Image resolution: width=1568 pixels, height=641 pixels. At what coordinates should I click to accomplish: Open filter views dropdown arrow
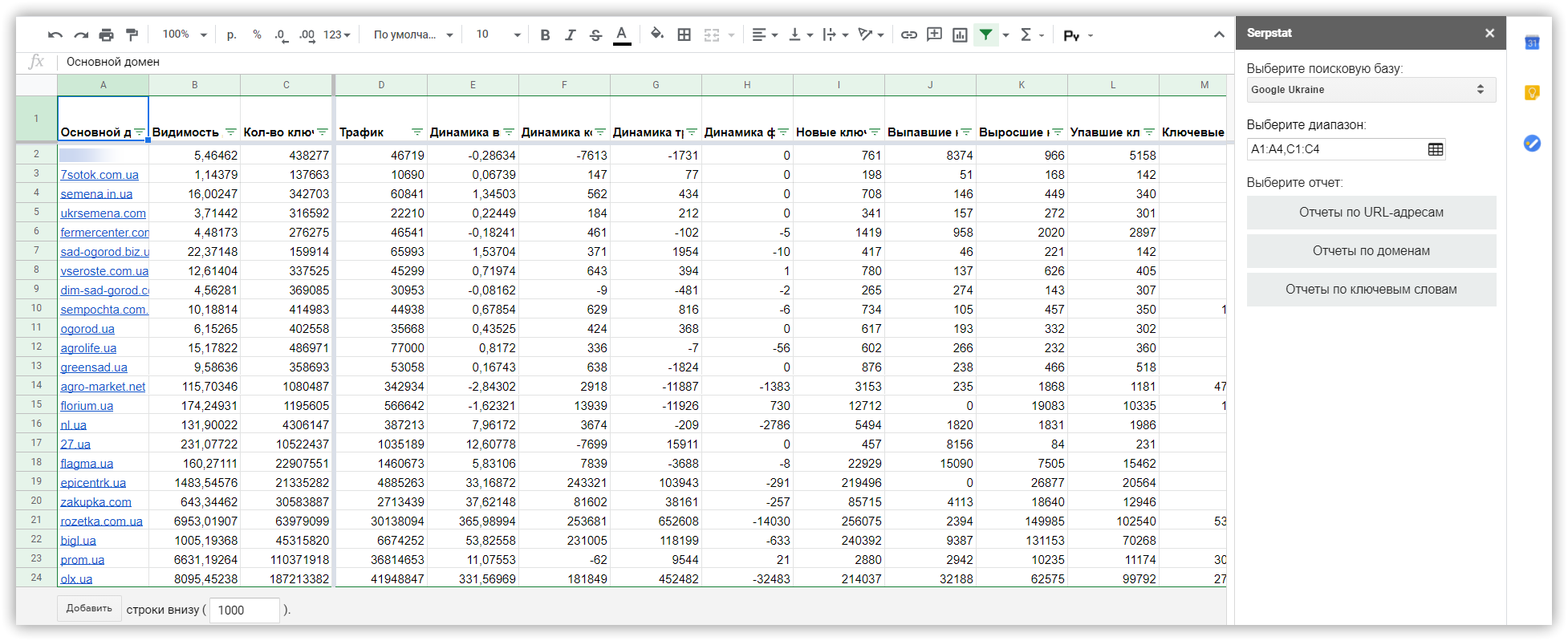tap(1005, 35)
